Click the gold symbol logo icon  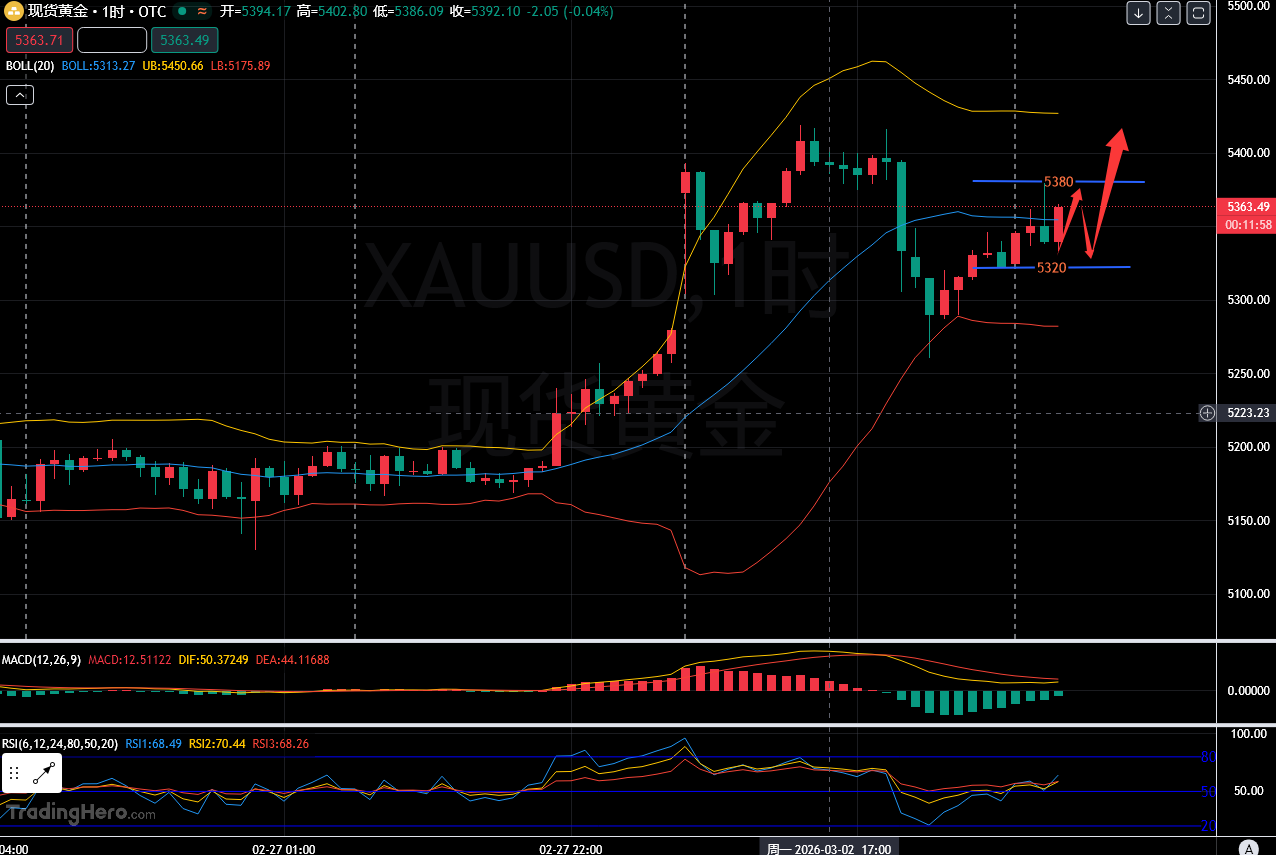tap(14, 12)
